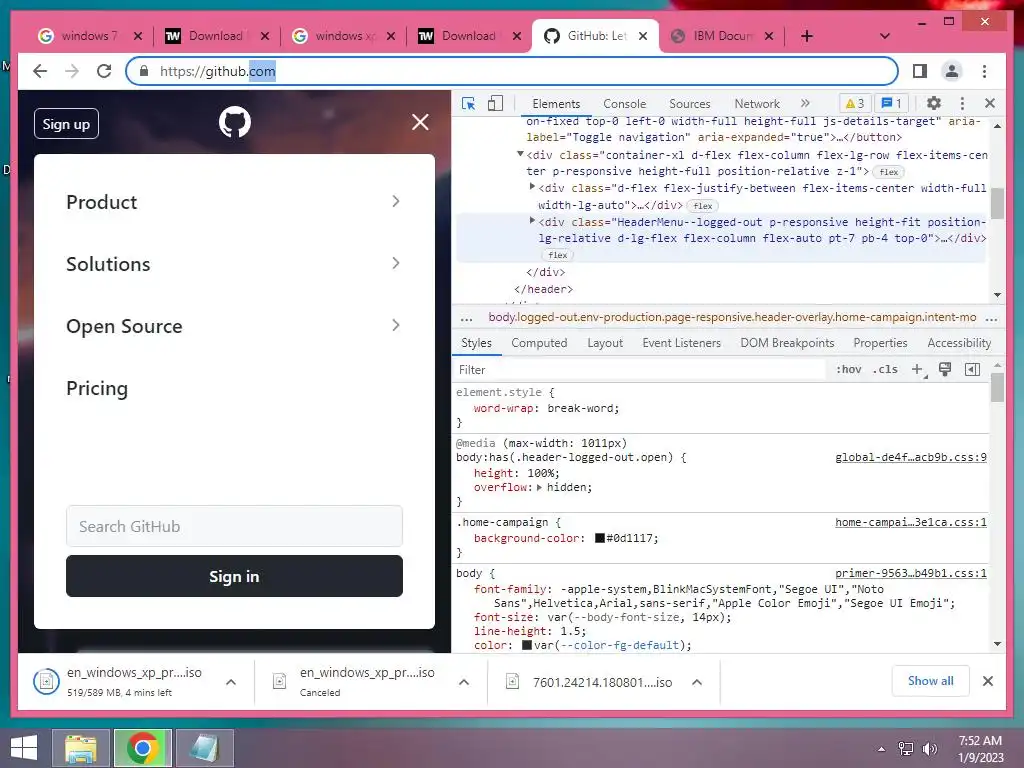This screenshot has width=1024, height=768.
Task: Click Show all downloads
Action: coord(931,681)
